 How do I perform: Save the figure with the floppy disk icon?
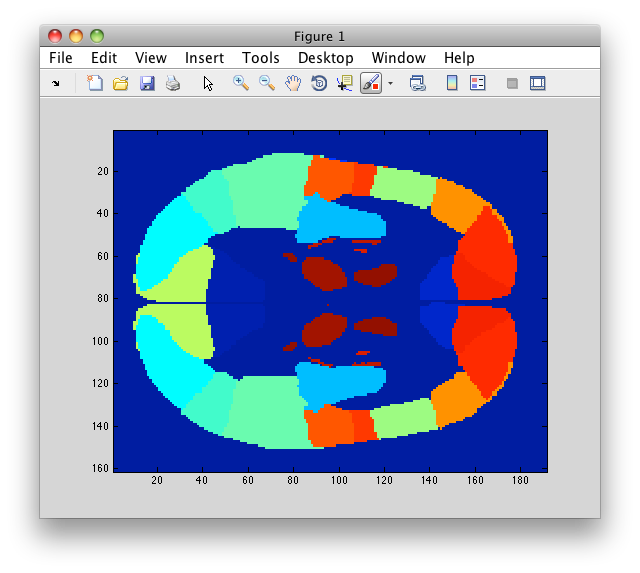147,83
